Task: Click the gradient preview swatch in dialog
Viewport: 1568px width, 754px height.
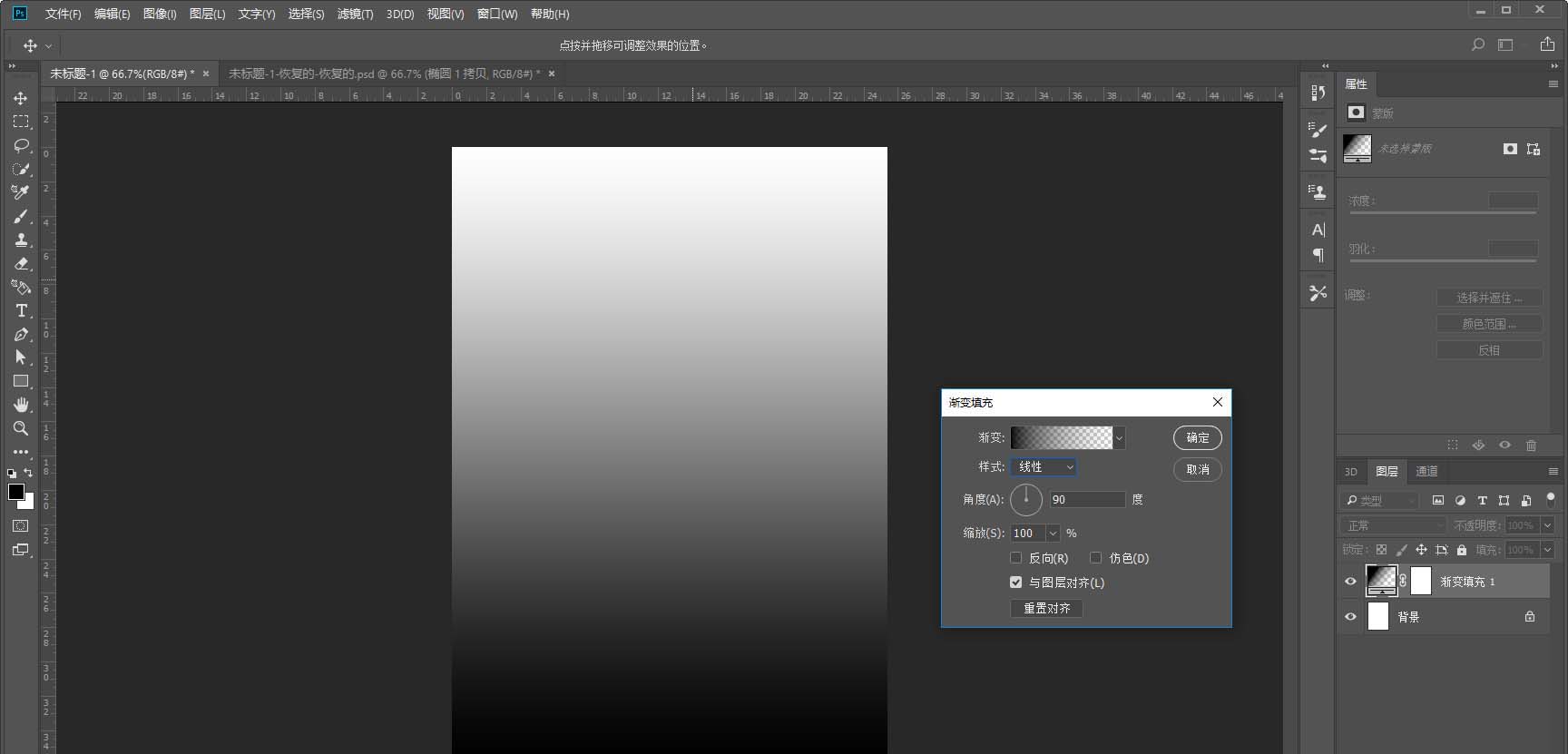Action: click(1062, 437)
